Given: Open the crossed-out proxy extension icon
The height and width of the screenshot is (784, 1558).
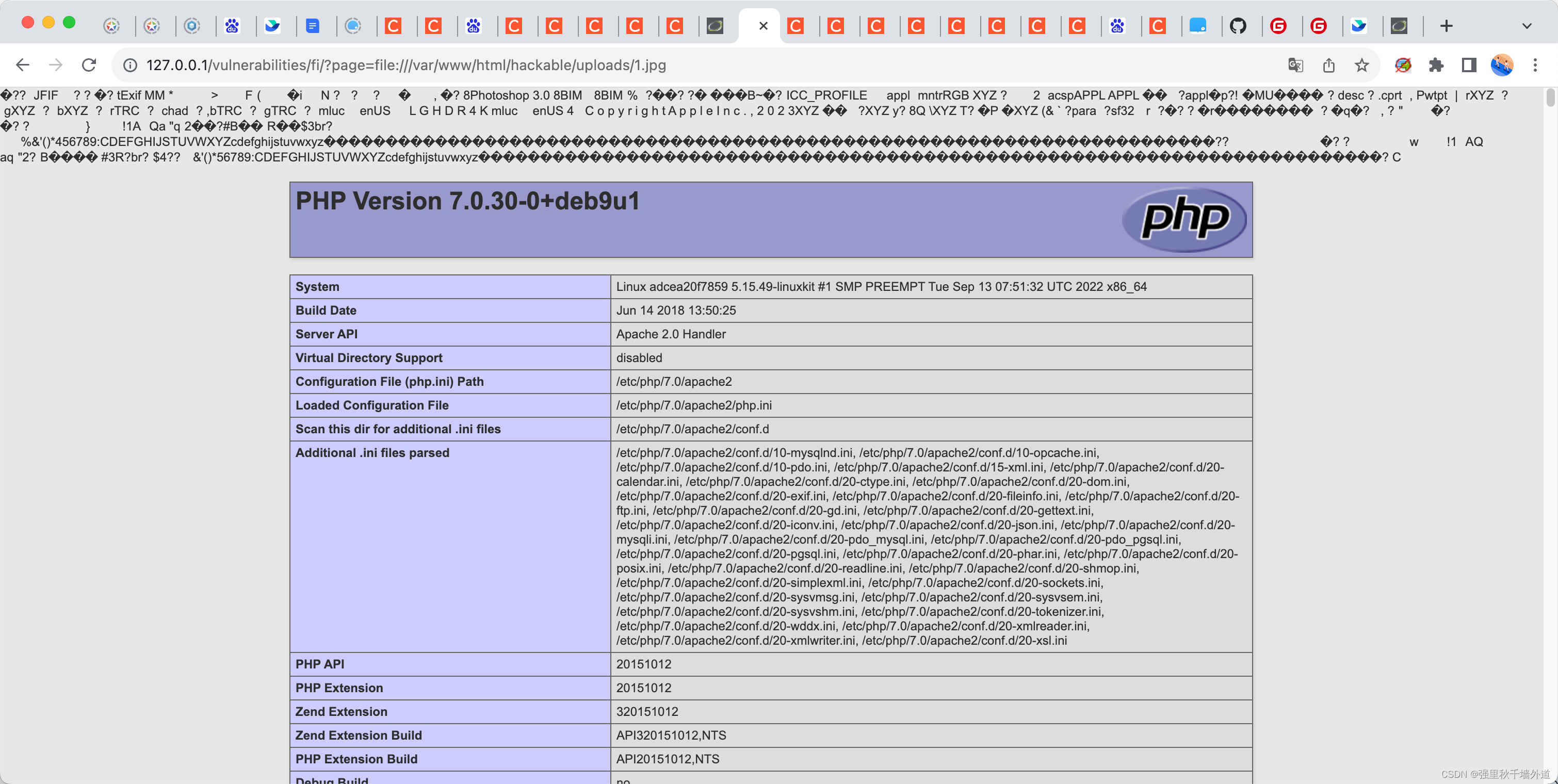Looking at the screenshot, I should (x=1403, y=64).
